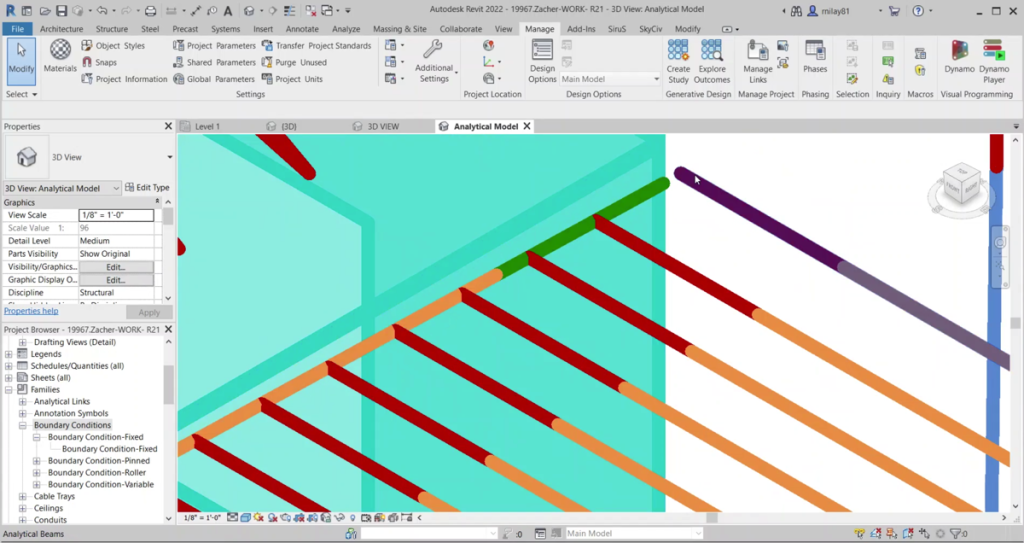Open the Structure ribbon tab

112,29
